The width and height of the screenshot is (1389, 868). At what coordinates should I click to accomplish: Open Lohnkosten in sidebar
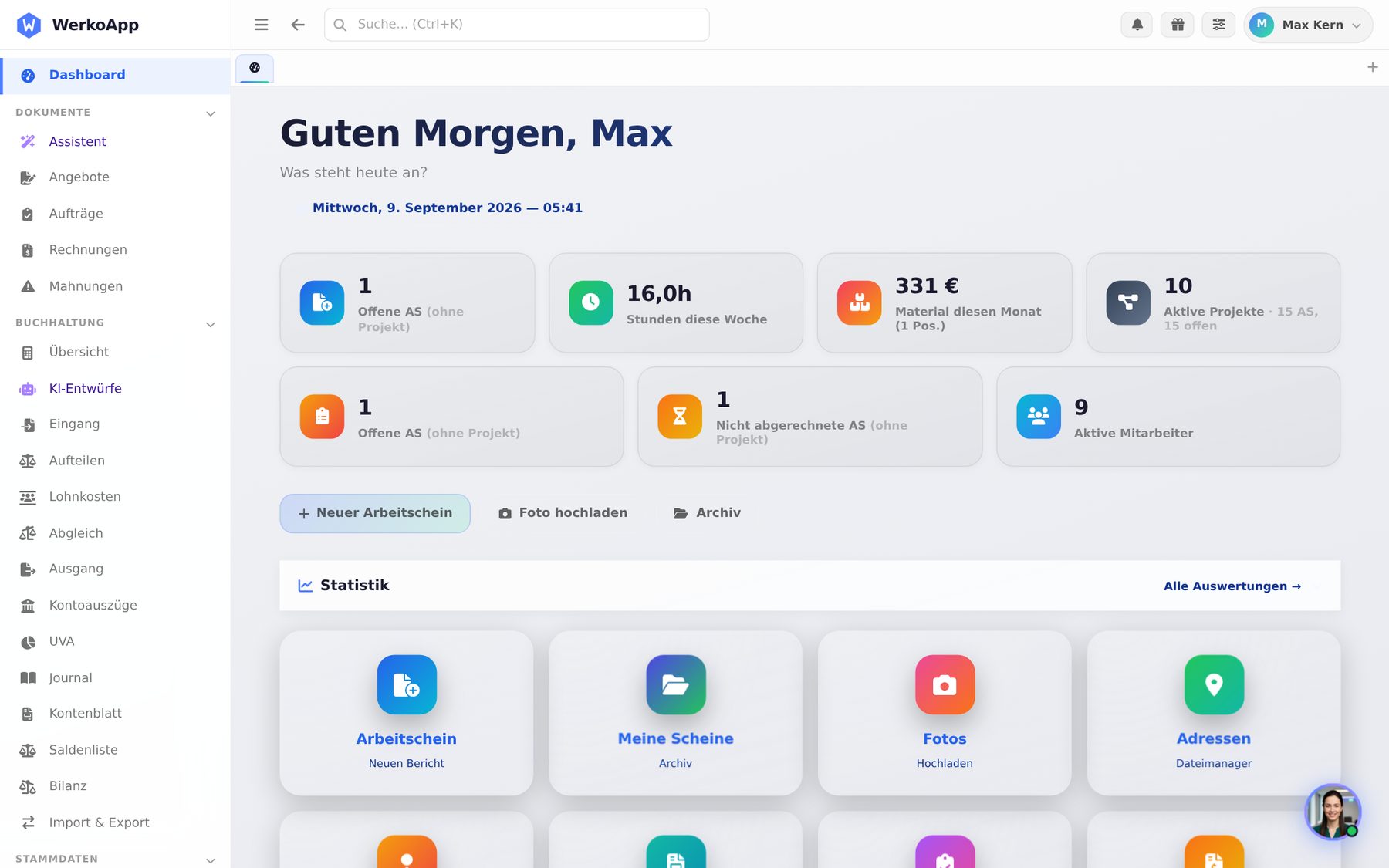coord(116,497)
